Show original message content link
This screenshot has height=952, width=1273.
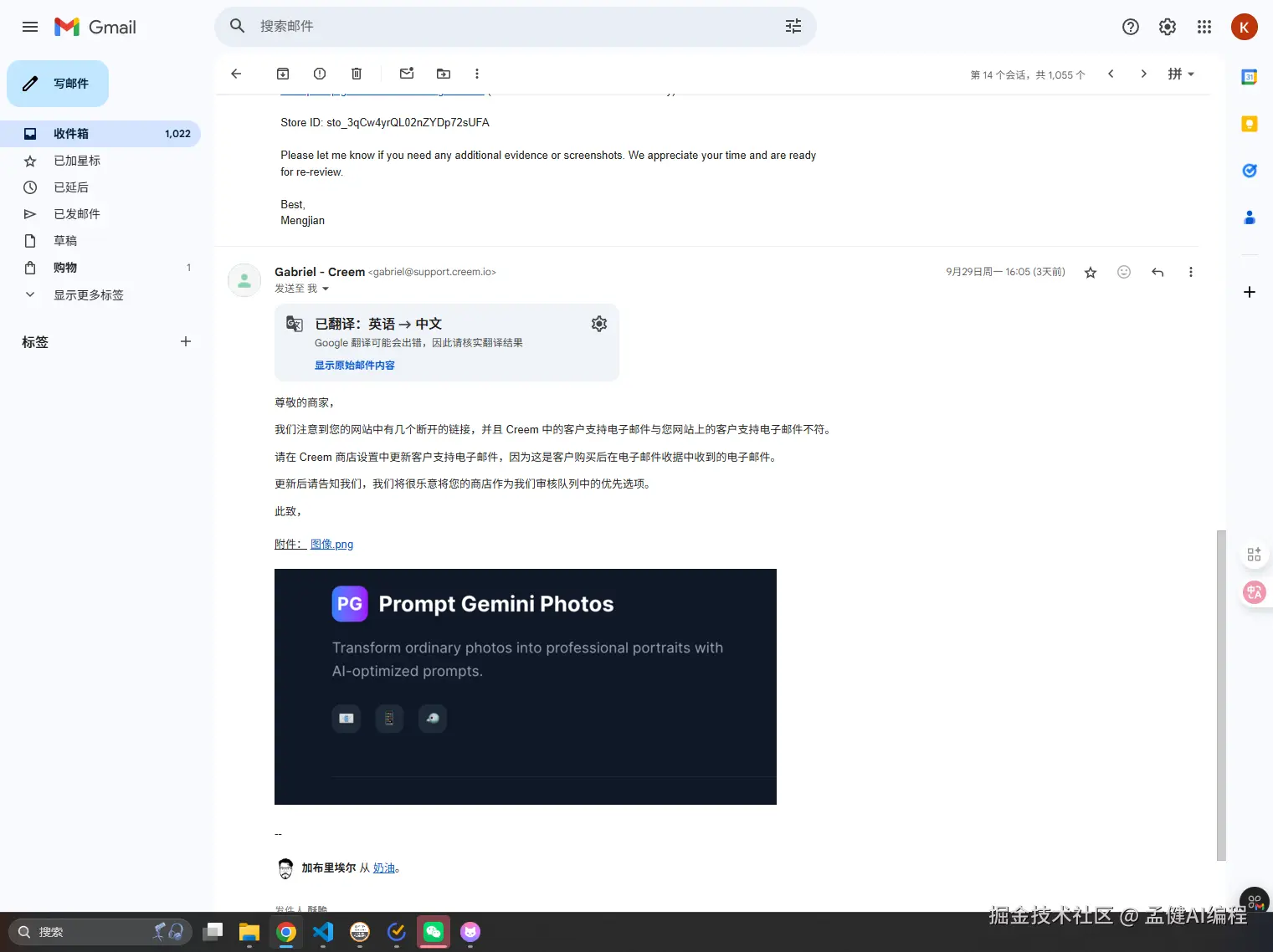coord(355,366)
